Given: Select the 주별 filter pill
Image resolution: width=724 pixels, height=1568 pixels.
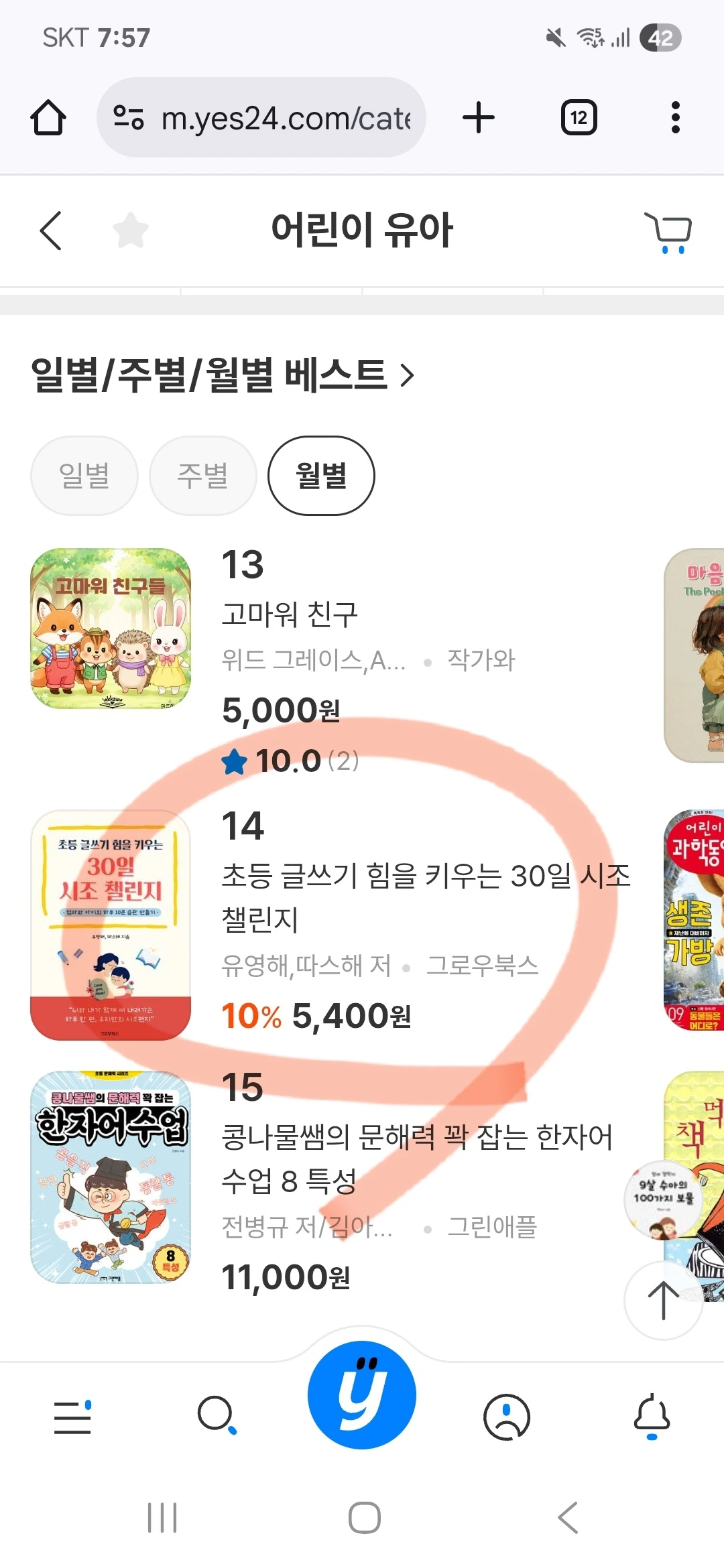Looking at the screenshot, I should (203, 476).
